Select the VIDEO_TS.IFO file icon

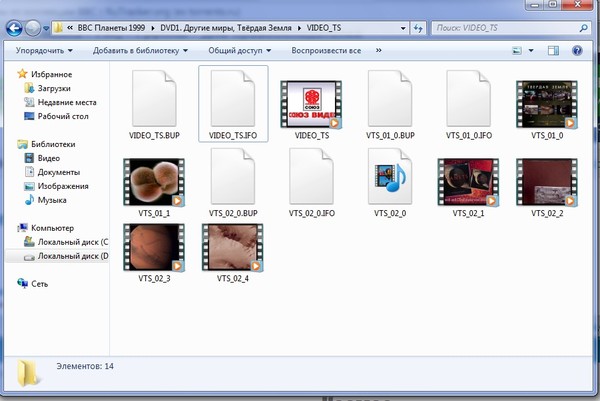coord(233,98)
